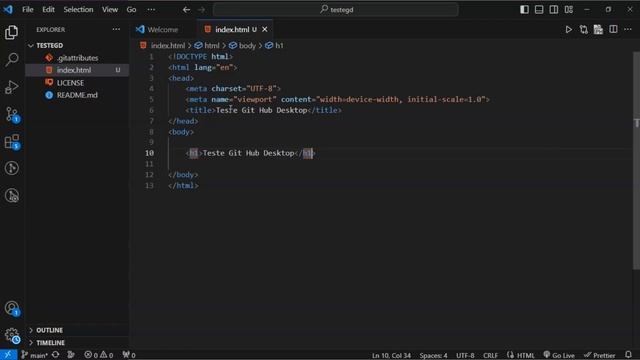Viewport: 640px width, 360px height.
Task: Open .gitattributes file in explorer
Action: (77, 58)
